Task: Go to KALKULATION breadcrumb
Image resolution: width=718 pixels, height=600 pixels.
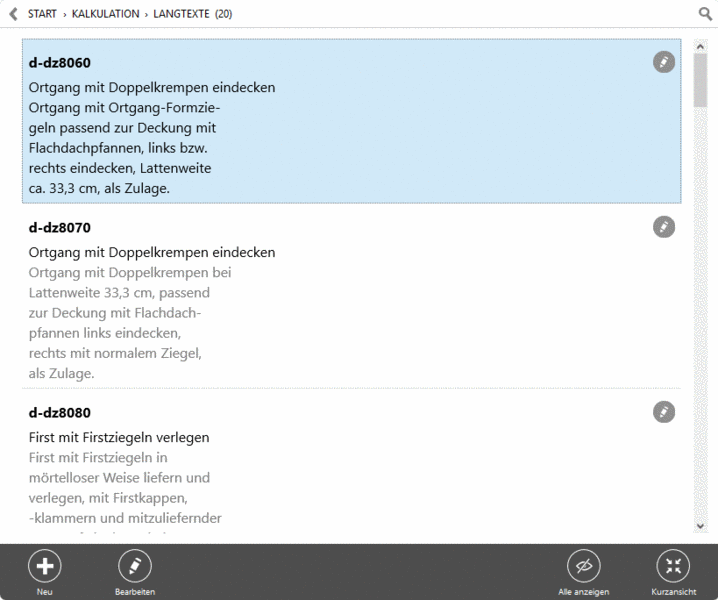Action: [106, 14]
